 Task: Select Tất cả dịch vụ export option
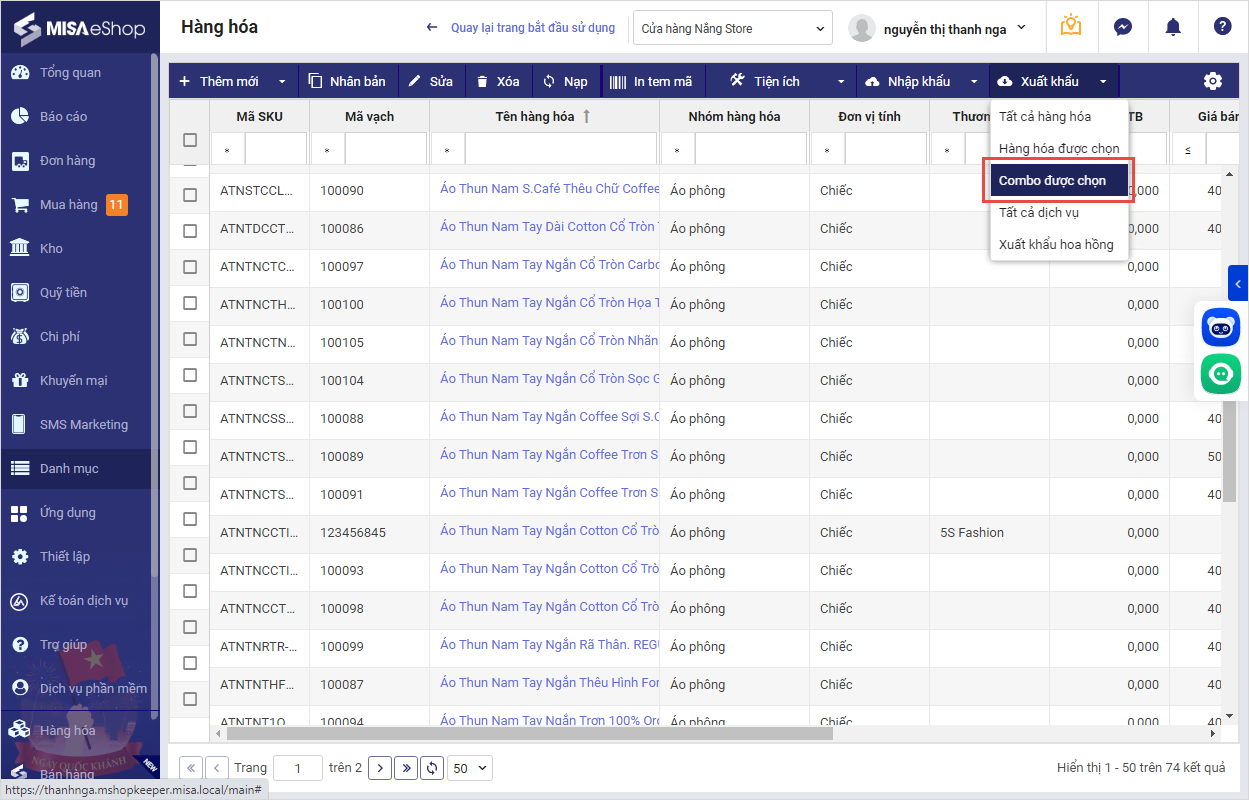coord(1059,213)
